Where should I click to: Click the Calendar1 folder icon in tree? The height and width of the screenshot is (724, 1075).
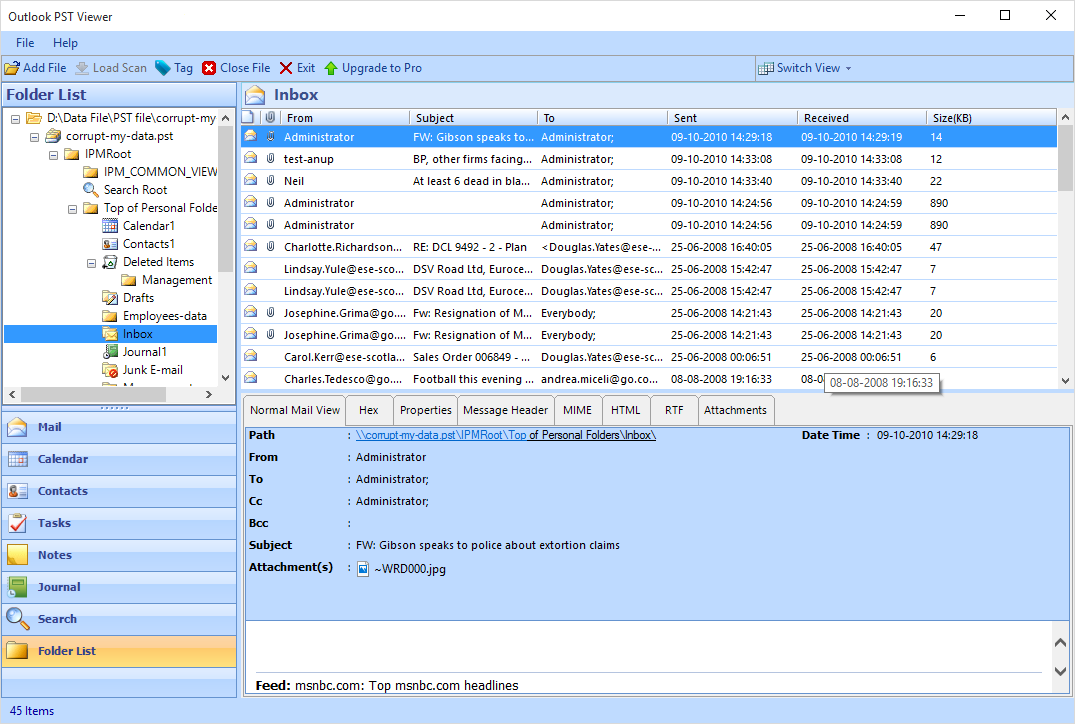click(110, 226)
